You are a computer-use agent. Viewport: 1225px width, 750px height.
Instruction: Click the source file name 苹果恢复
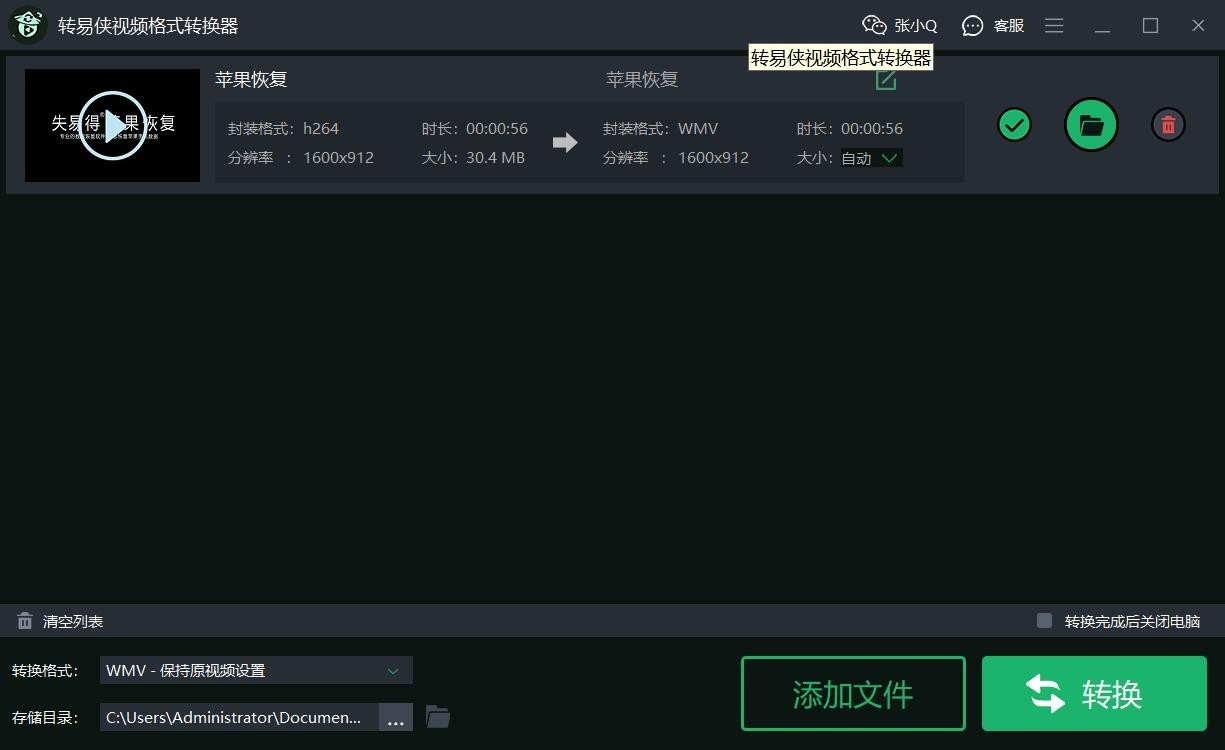(251, 80)
